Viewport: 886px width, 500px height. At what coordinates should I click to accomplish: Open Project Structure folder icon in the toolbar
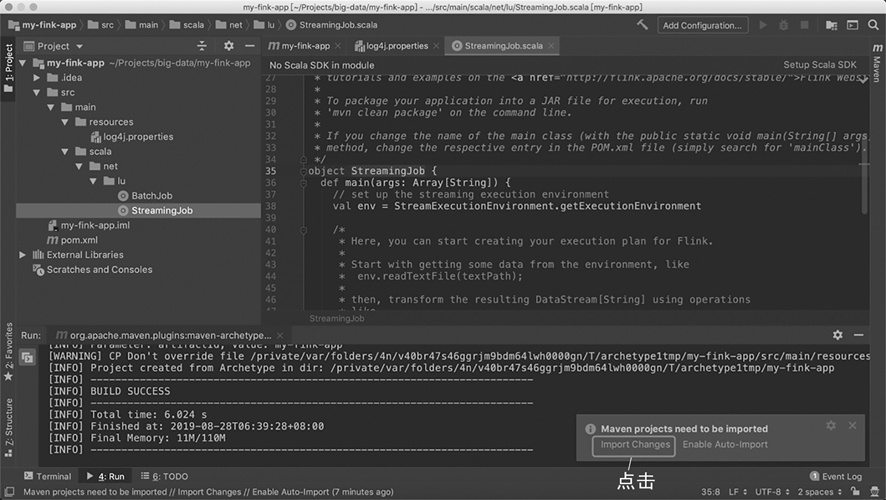click(831, 25)
